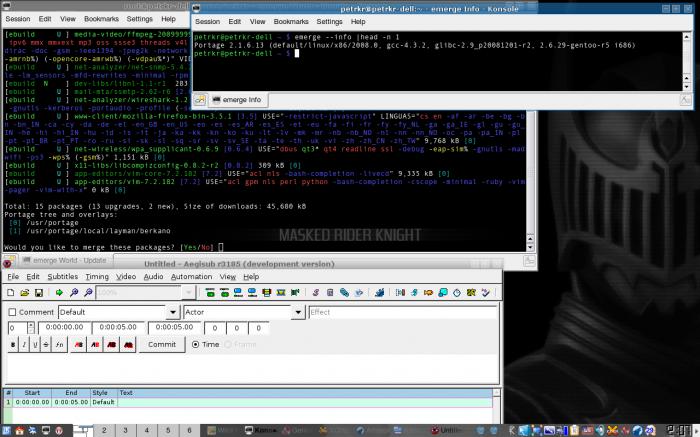Click the Konsole taskbar entry
Viewport: 700px width, 437px height.
coord(261,430)
